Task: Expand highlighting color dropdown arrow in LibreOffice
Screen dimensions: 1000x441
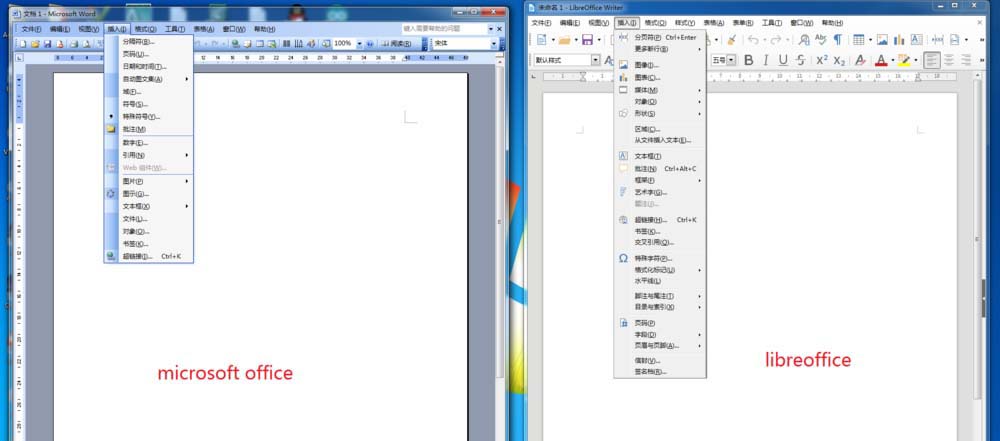Action: tap(915, 60)
